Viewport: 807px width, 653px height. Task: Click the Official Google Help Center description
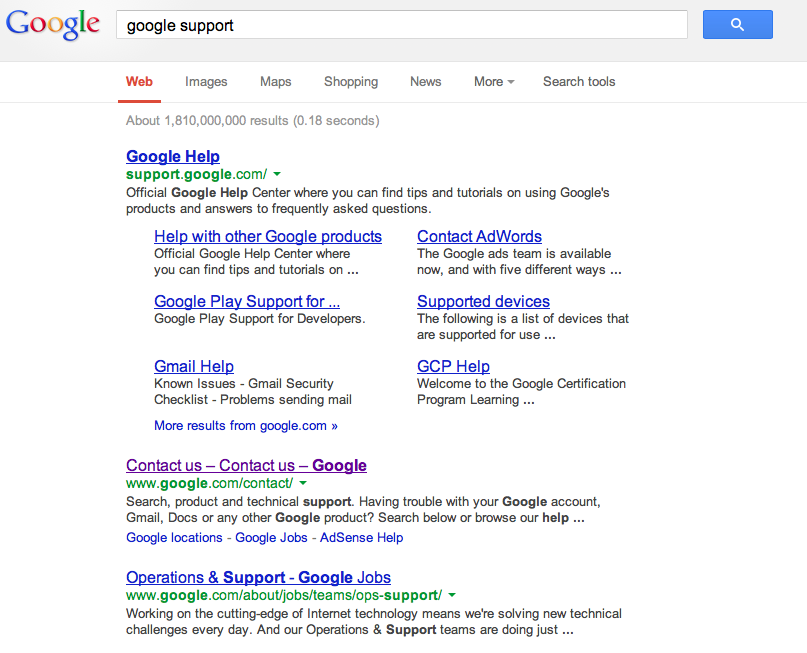(367, 201)
